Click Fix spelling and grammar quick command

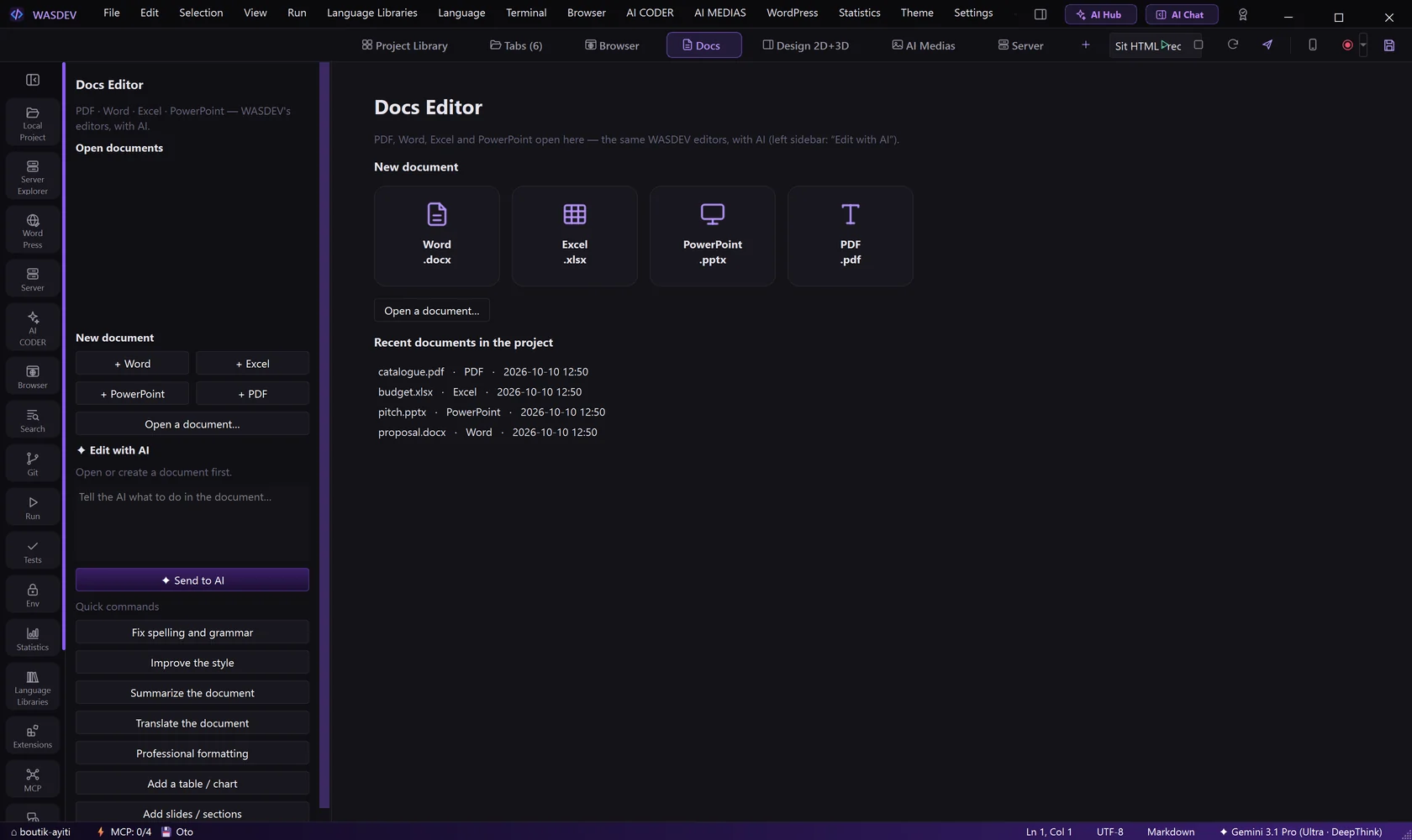tap(192, 632)
